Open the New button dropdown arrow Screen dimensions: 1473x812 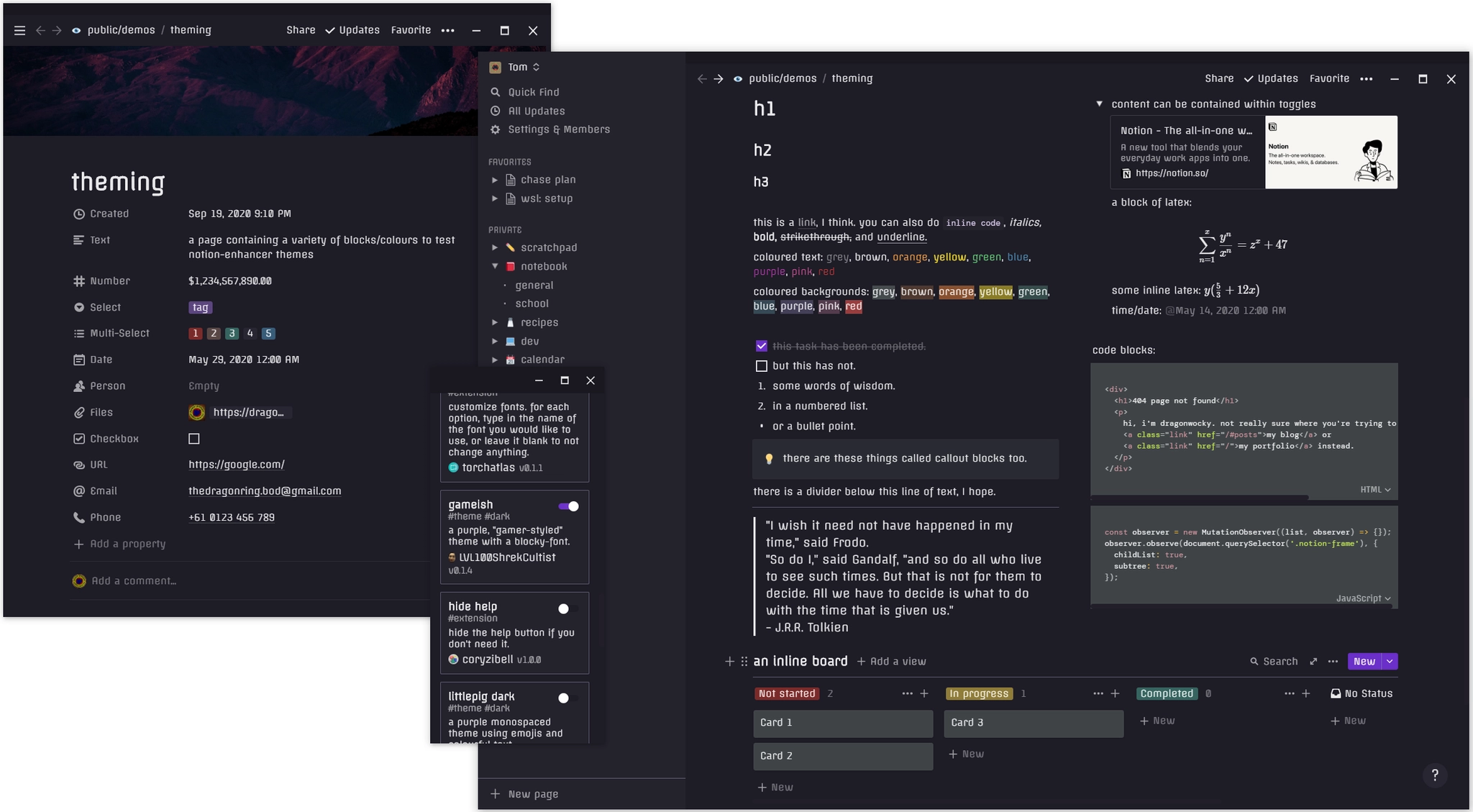click(x=1390, y=662)
